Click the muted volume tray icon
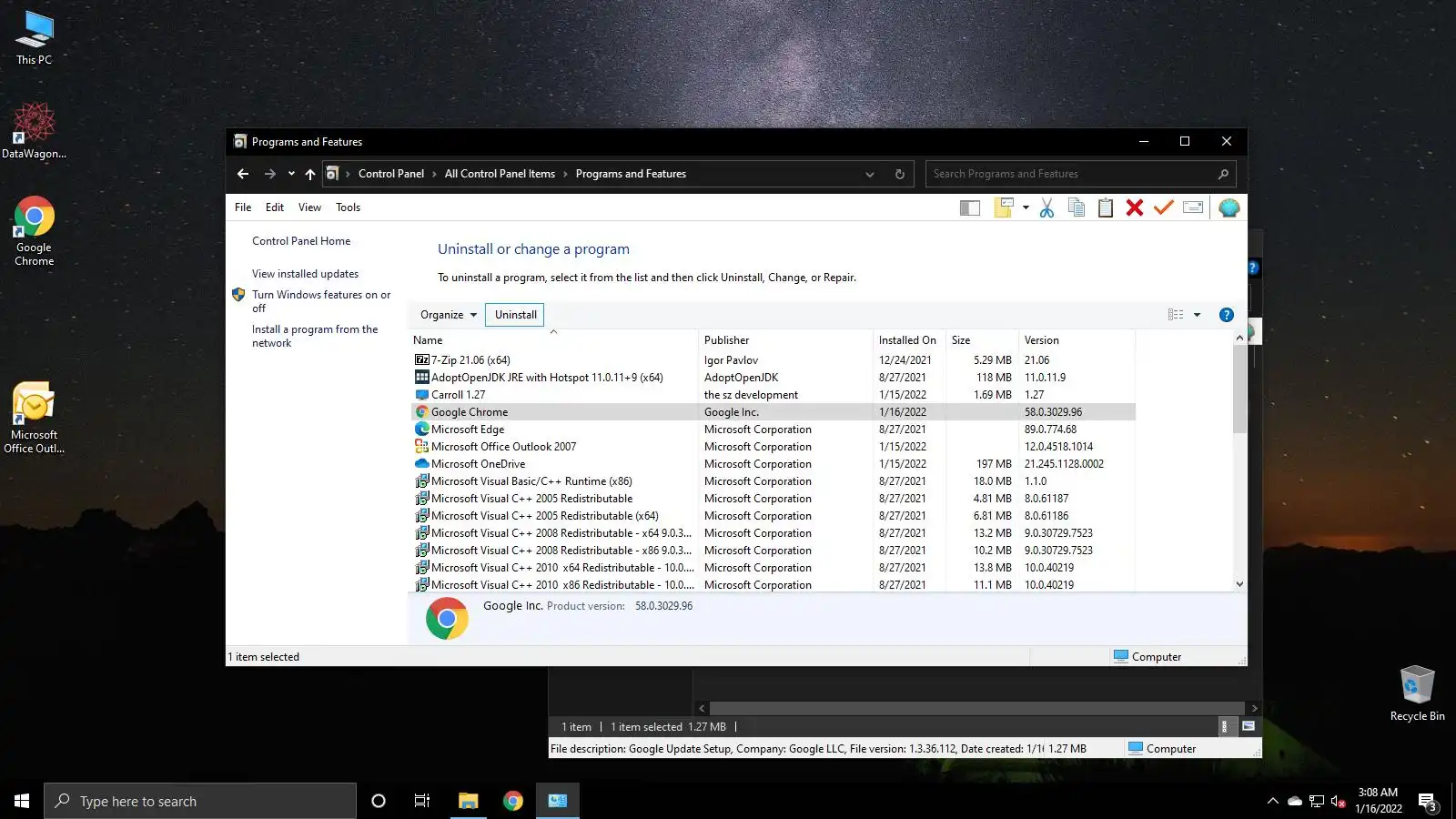The width and height of the screenshot is (1456, 819). coord(1338,801)
